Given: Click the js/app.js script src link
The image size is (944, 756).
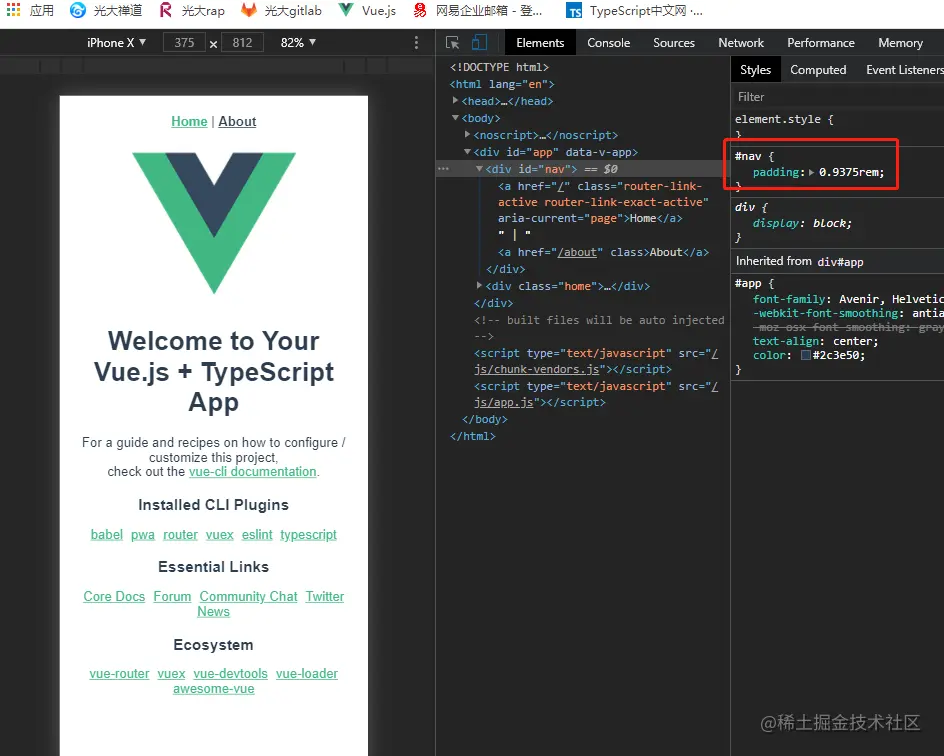Looking at the screenshot, I should point(503,402).
